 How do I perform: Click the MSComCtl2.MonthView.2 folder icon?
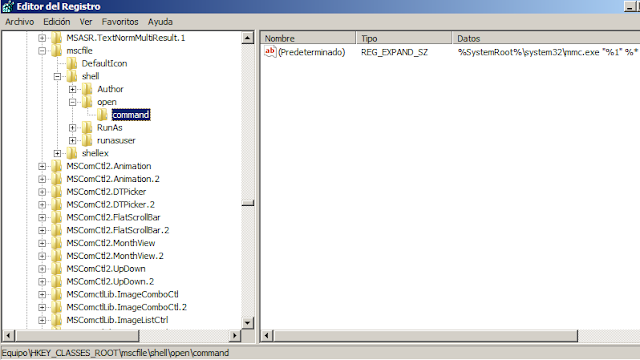click(x=56, y=256)
